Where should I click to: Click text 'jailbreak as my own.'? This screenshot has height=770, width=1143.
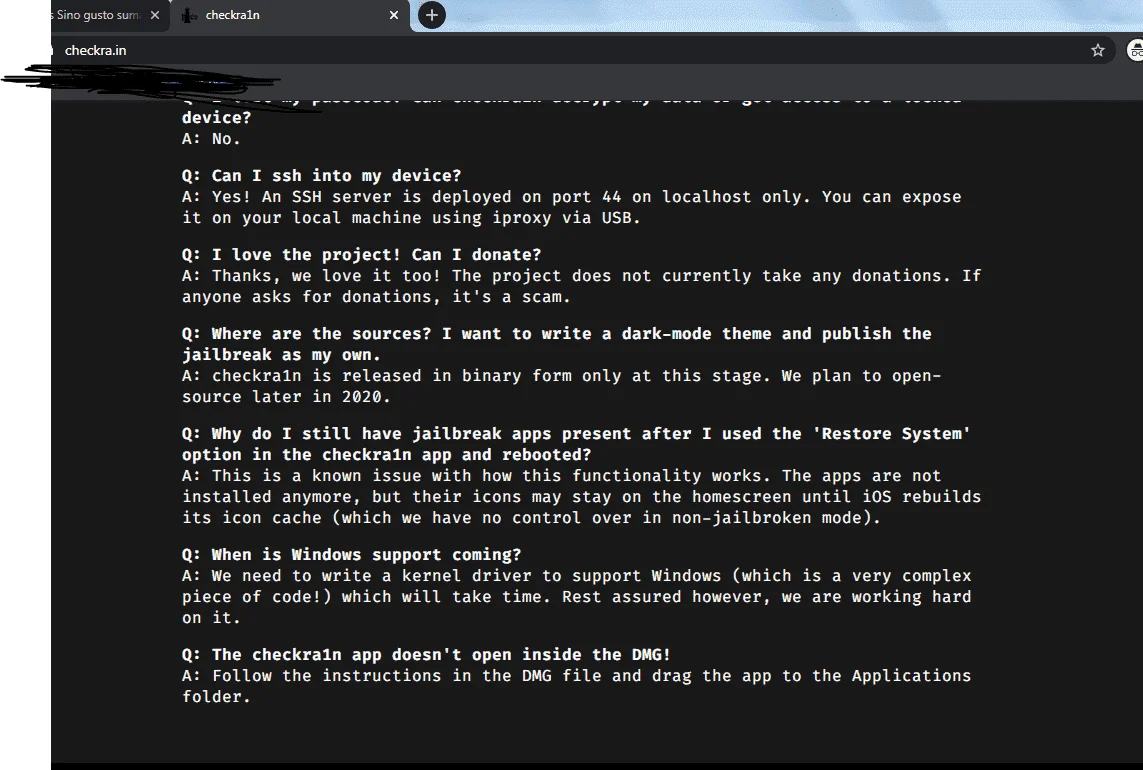coord(281,355)
